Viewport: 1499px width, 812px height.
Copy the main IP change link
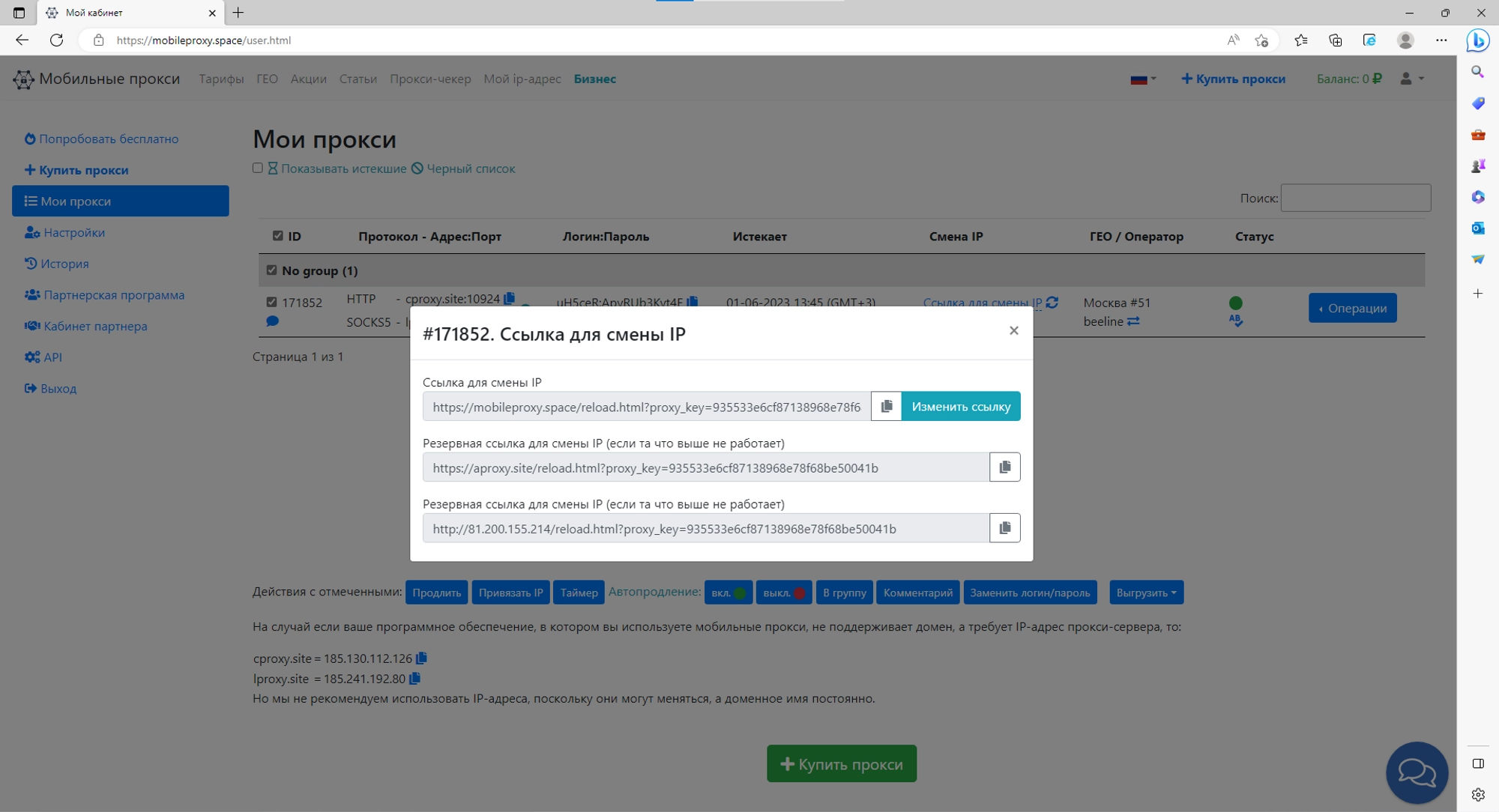[887, 406]
